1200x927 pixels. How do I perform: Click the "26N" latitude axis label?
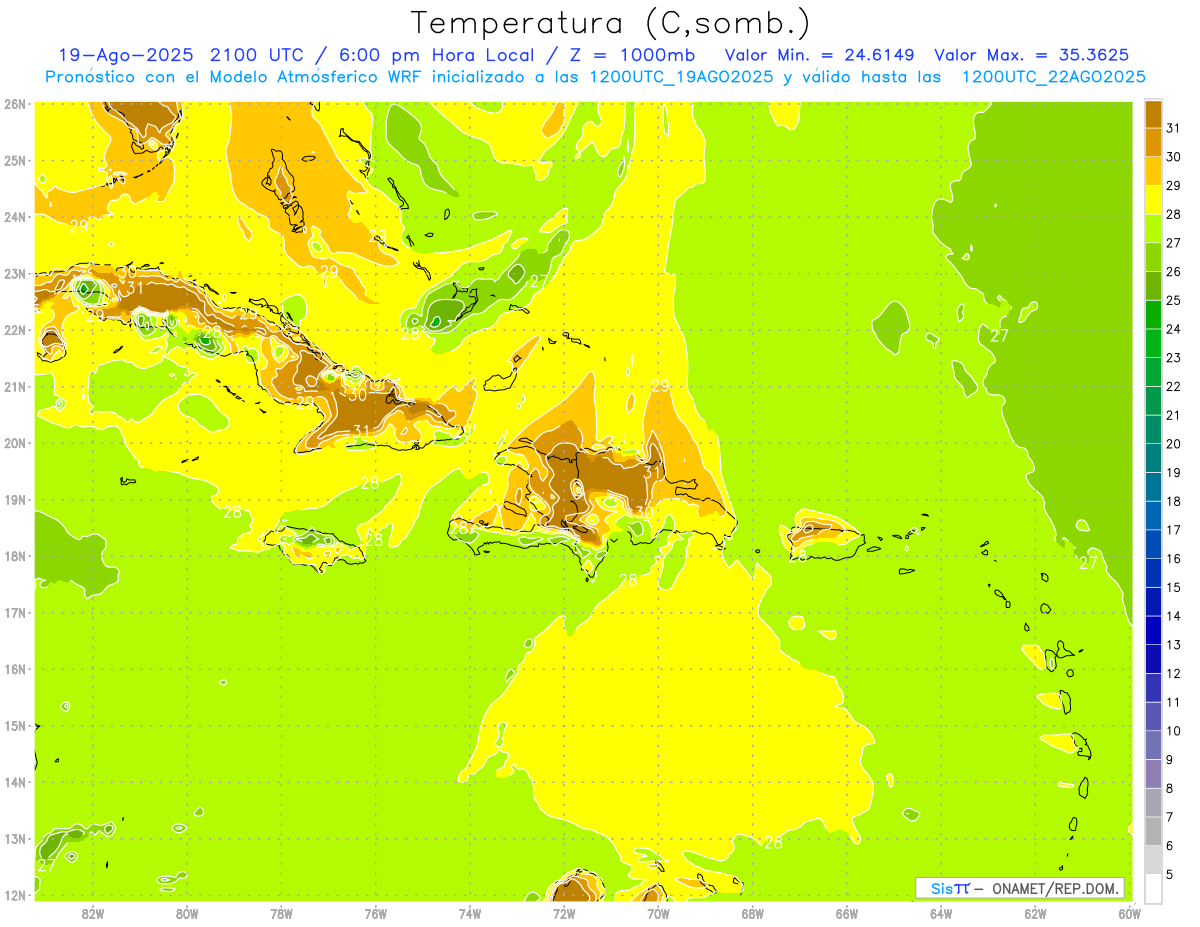(x=15, y=104)
